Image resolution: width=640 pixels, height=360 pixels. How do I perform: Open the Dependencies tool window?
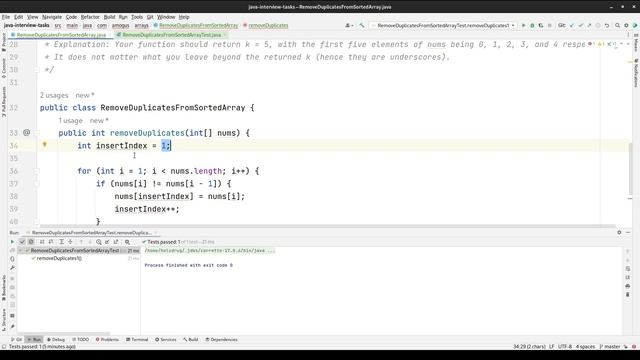[221, 340]
